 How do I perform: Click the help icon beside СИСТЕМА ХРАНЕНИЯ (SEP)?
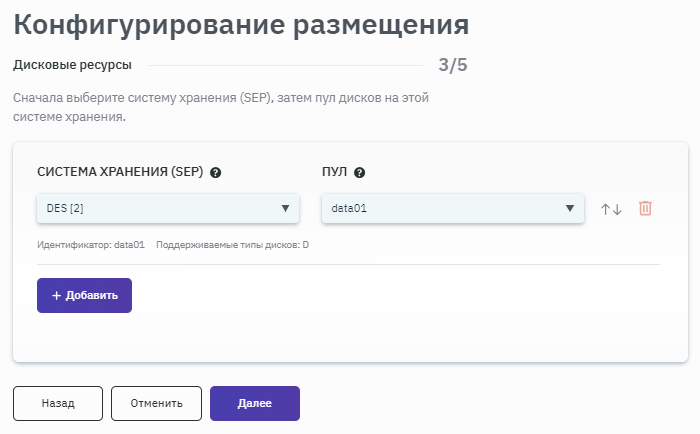click(x=216, y=172)
